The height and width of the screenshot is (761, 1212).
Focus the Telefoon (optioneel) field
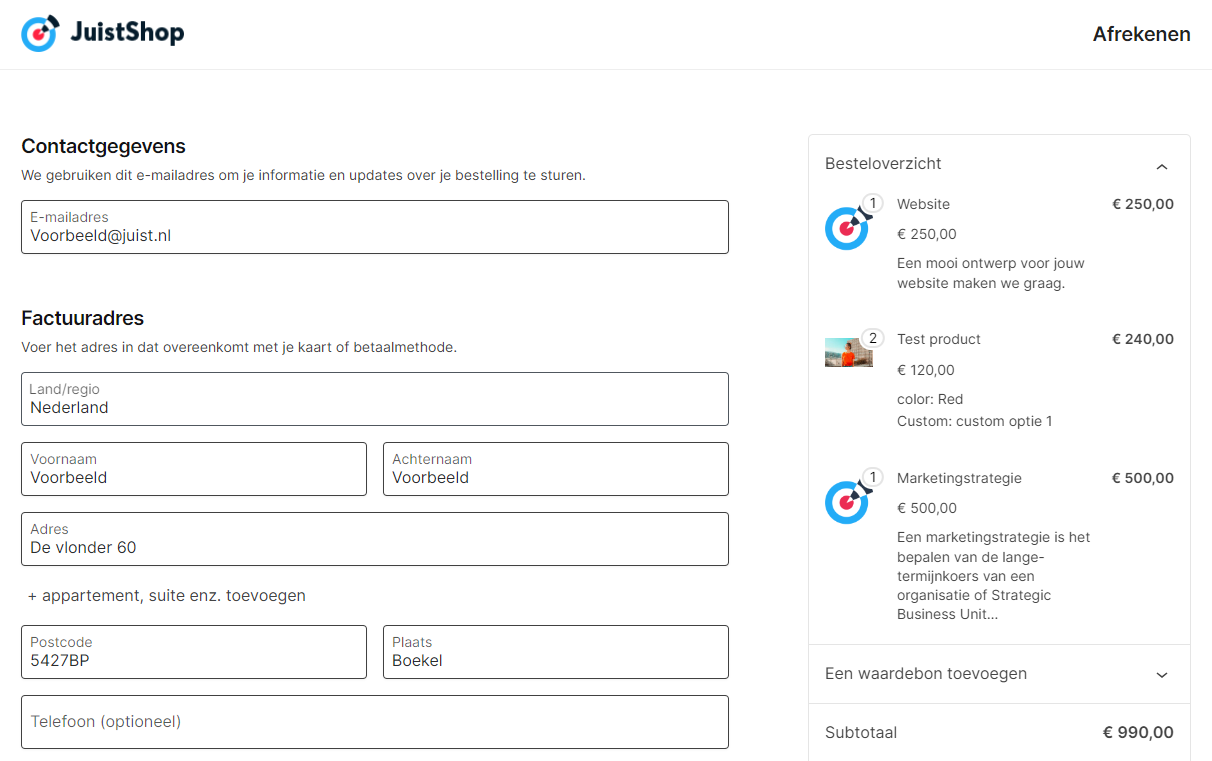tap(374, 722)
